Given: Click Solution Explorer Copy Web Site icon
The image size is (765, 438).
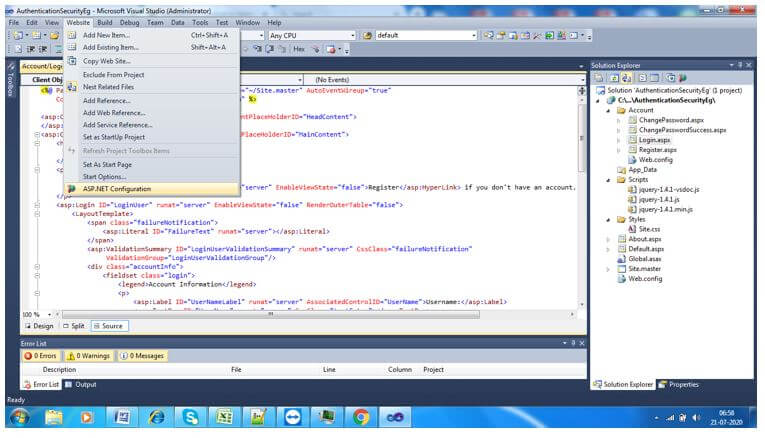Looking at the screenshot, I should [x=671, y=78].
